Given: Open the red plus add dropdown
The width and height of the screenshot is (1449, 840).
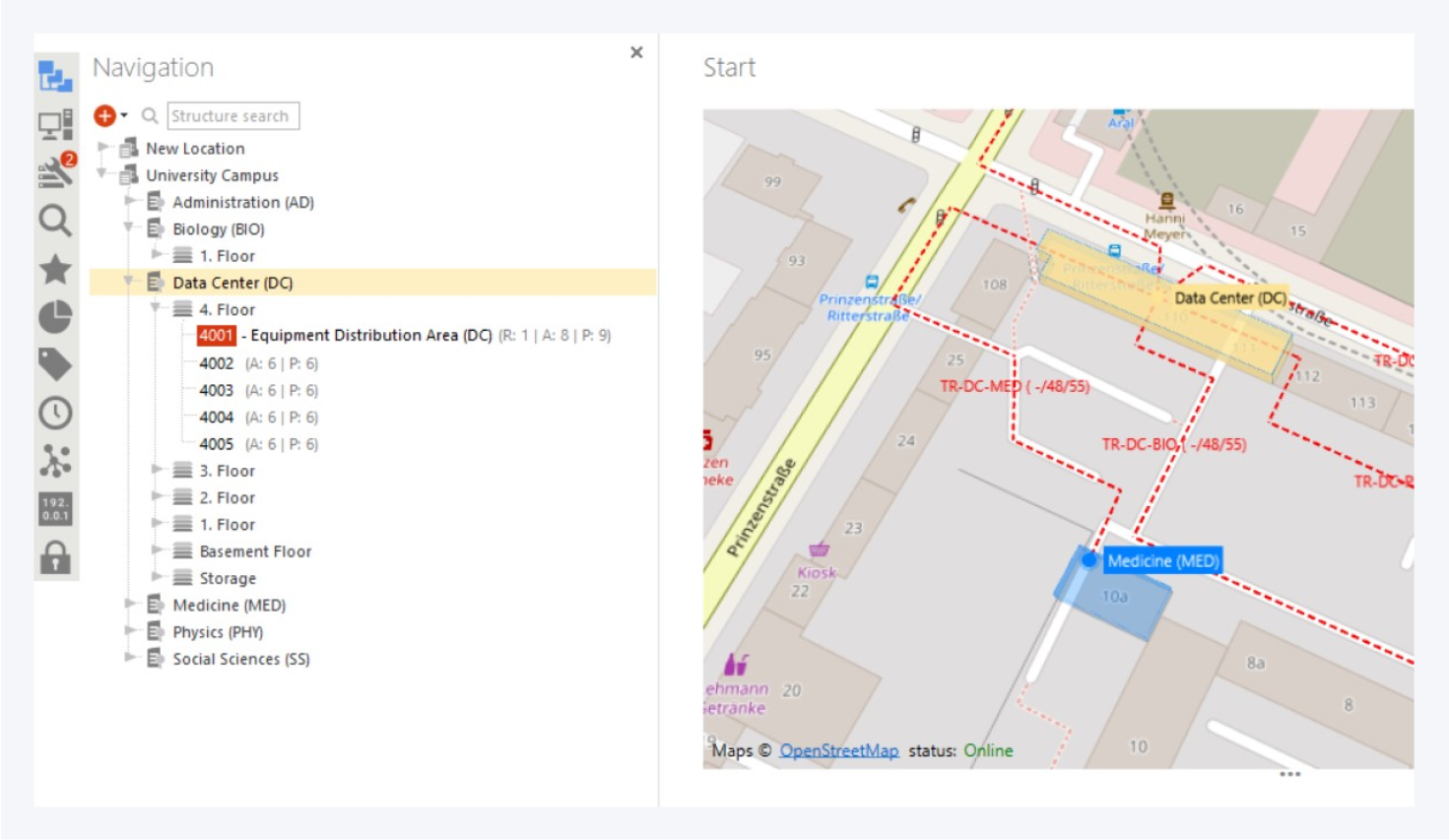Looking at the screenshot, I should click(x=110, y=116).
